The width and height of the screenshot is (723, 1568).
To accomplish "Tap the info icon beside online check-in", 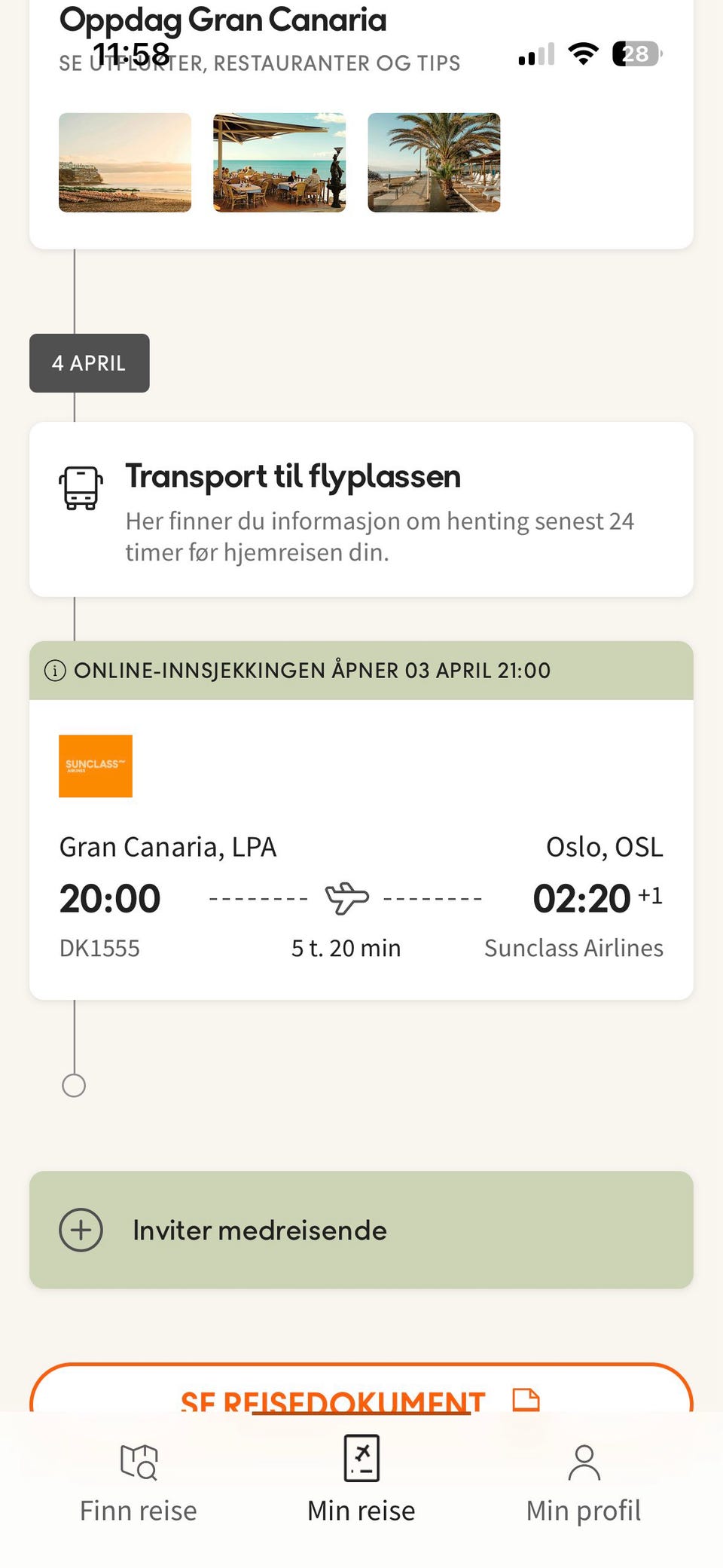I will tap(55, 671).
